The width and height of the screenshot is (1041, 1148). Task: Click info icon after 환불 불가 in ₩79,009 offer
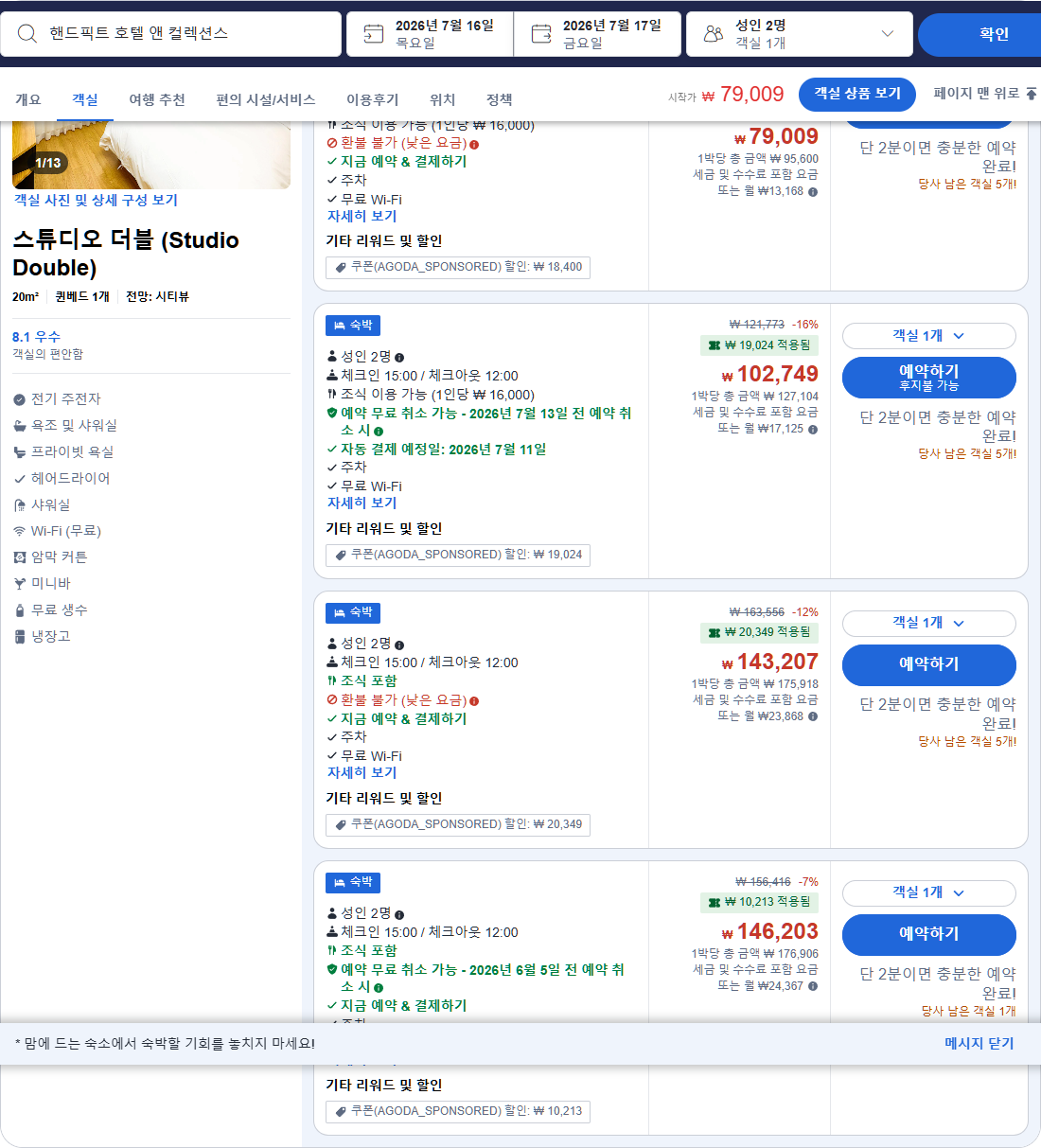[474, 144]
